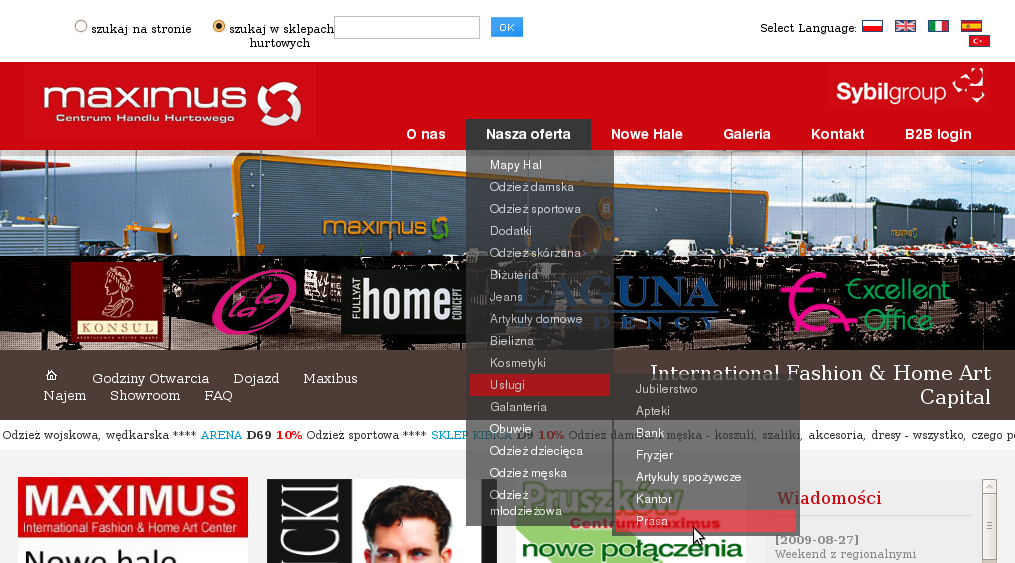Follow the Dojazd link
Screen dimensions: 1015x563
pyautogui.click(x=256, y=379)
